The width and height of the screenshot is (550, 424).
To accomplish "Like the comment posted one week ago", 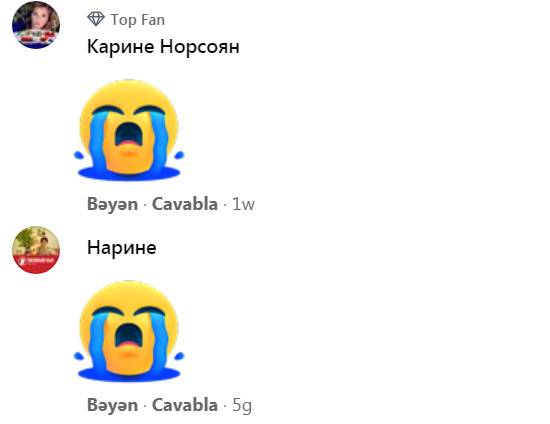I will click(x=112, y=204).
